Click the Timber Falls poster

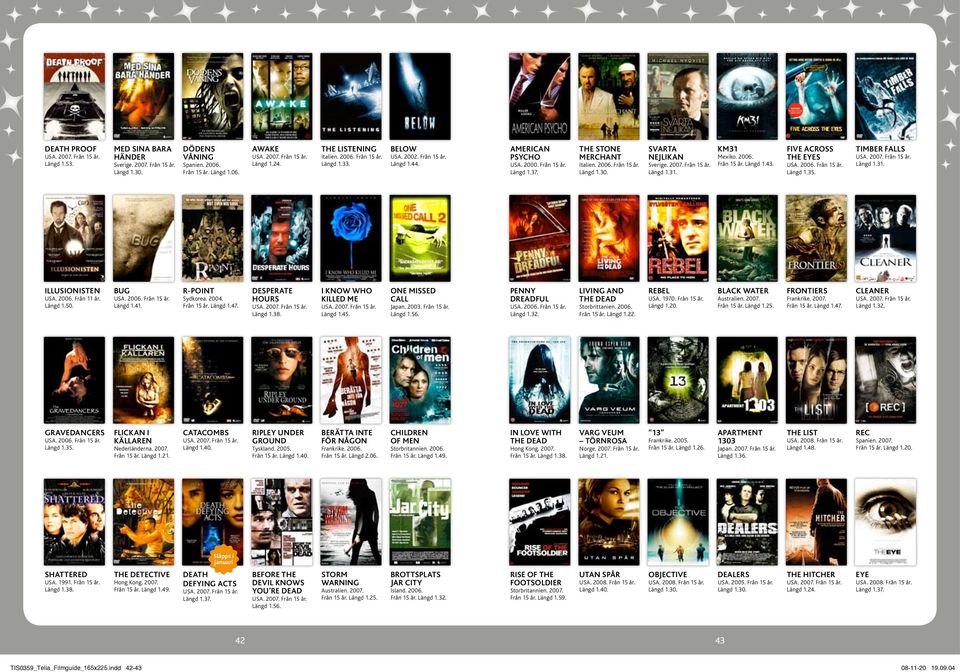885,96
